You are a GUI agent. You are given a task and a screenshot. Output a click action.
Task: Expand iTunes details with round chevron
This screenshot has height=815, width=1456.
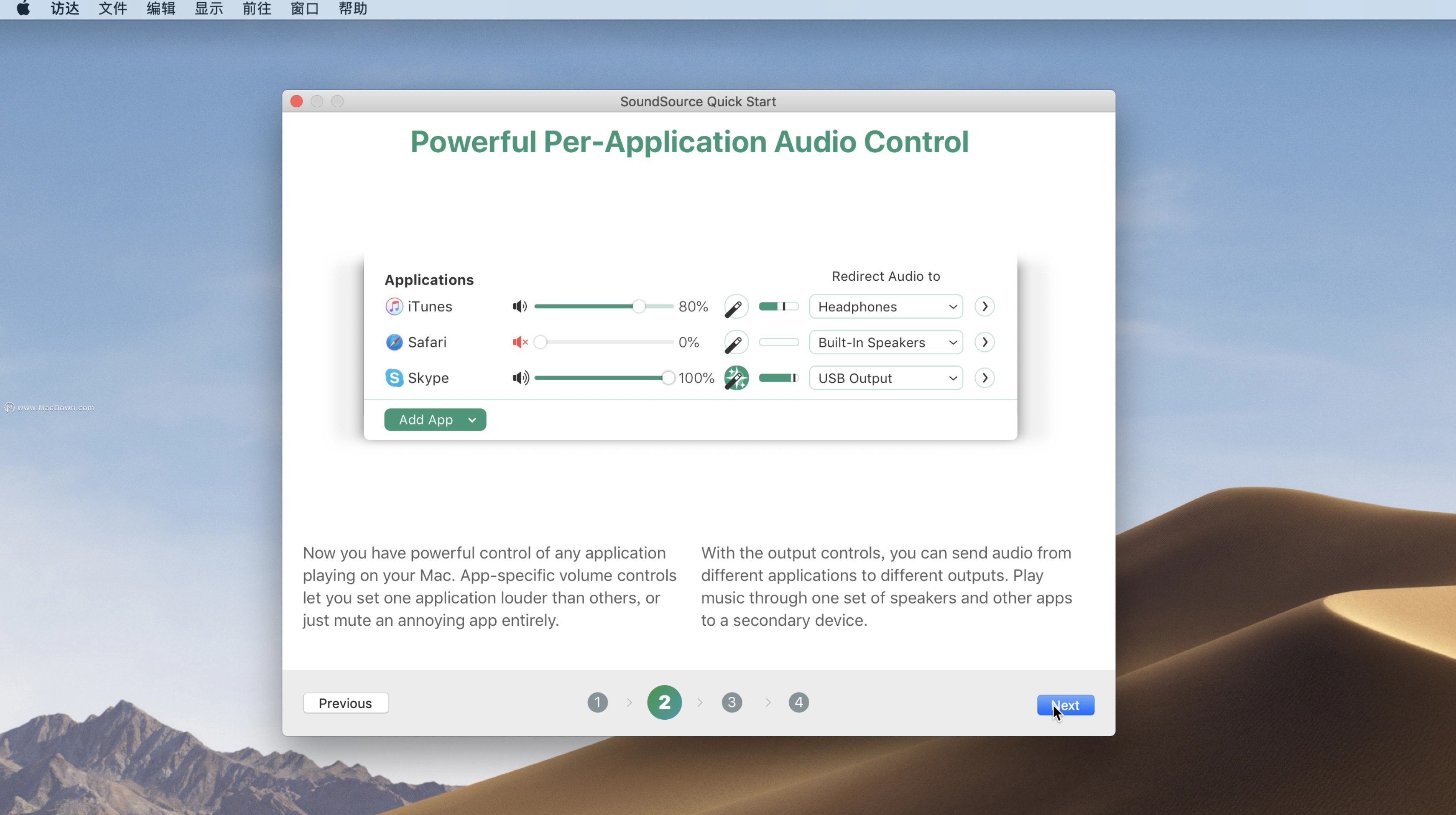984,306
